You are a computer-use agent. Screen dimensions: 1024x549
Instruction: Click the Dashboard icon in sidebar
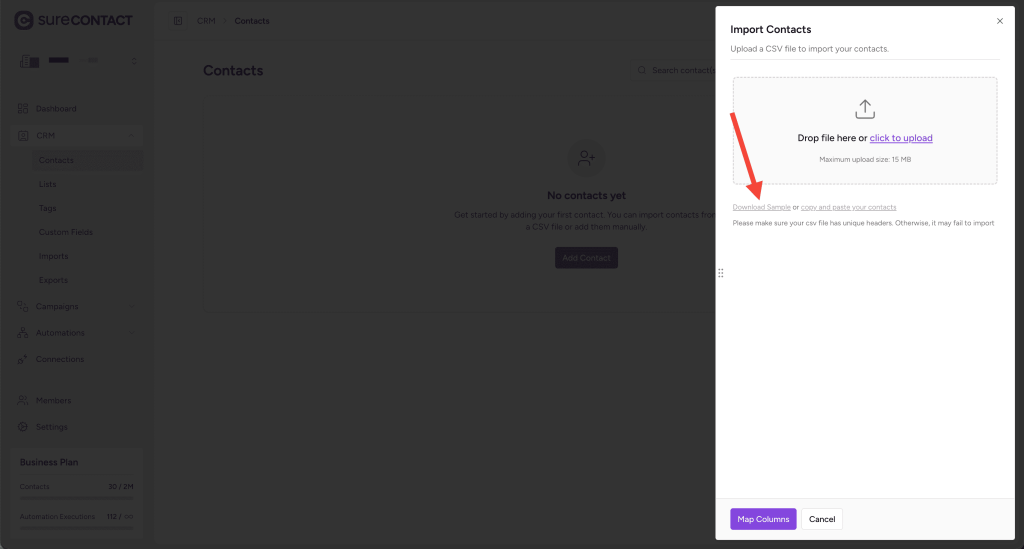[23, 108]
